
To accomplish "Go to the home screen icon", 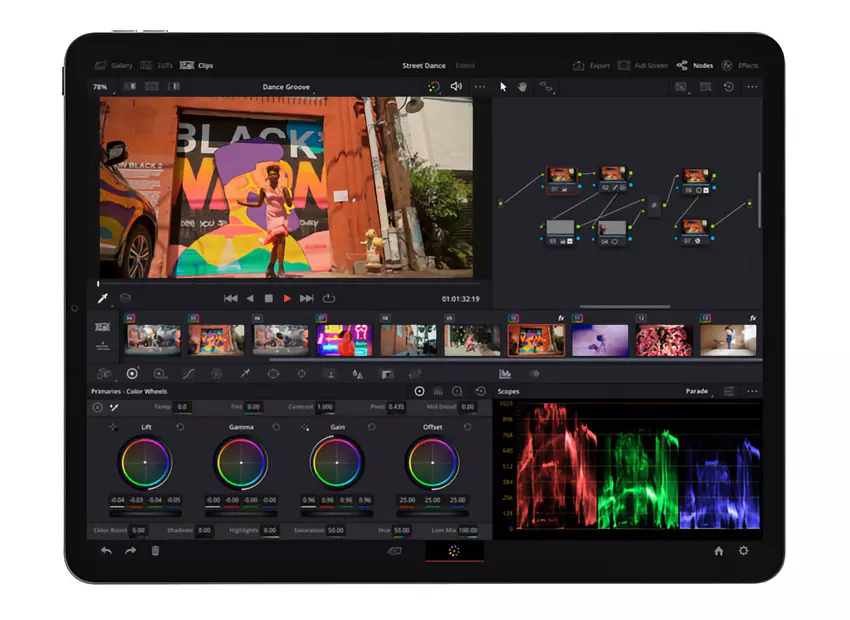I will tap(718, 551).
